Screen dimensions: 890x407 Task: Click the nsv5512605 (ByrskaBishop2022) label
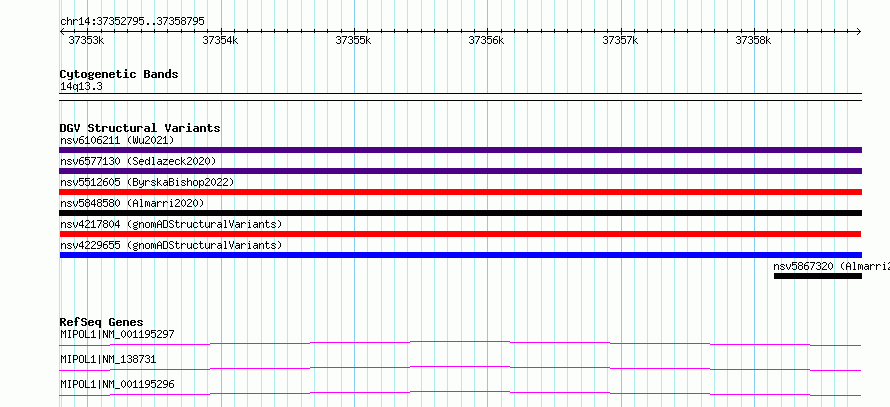pos(147,182)
